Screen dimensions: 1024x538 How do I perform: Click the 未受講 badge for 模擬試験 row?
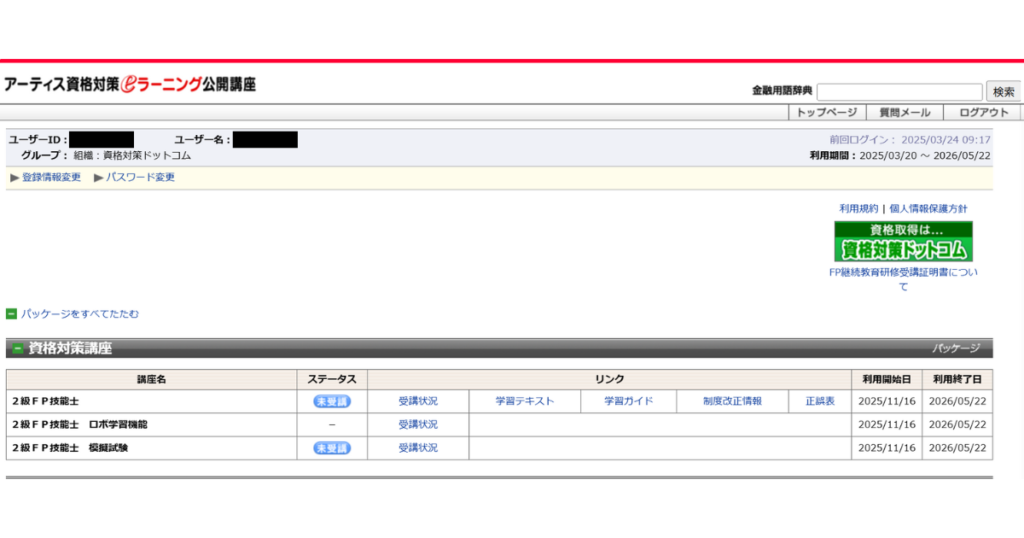(x=332, y=448)
